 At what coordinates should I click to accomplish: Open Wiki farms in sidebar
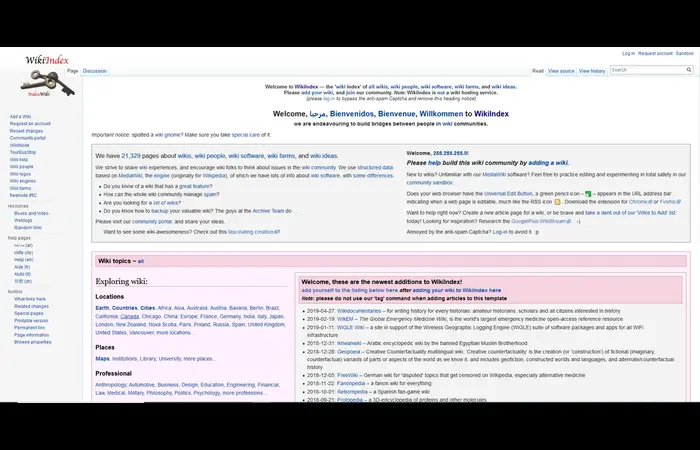pos(21,188)
